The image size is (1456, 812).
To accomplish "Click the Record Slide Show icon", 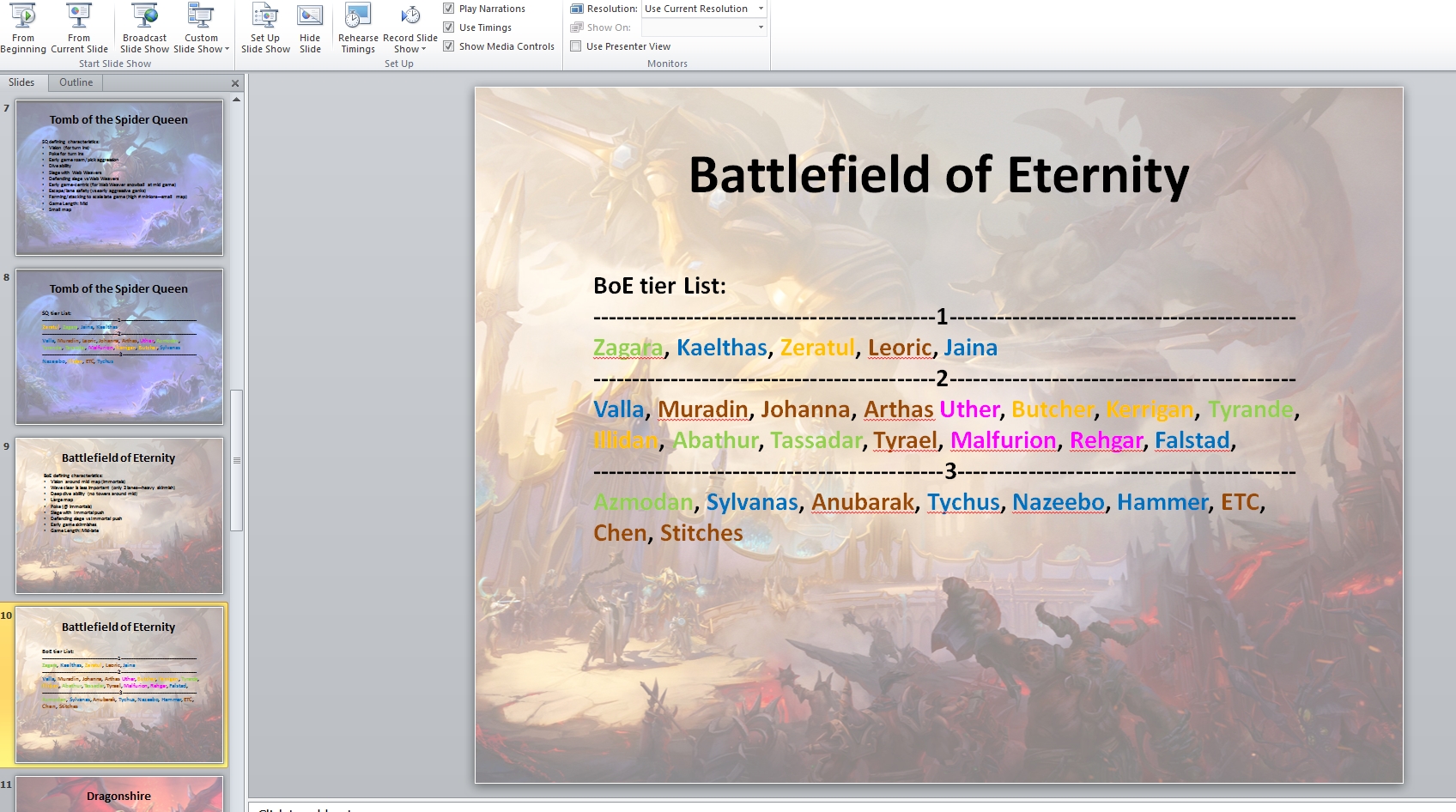I will (x=410, y=15).
